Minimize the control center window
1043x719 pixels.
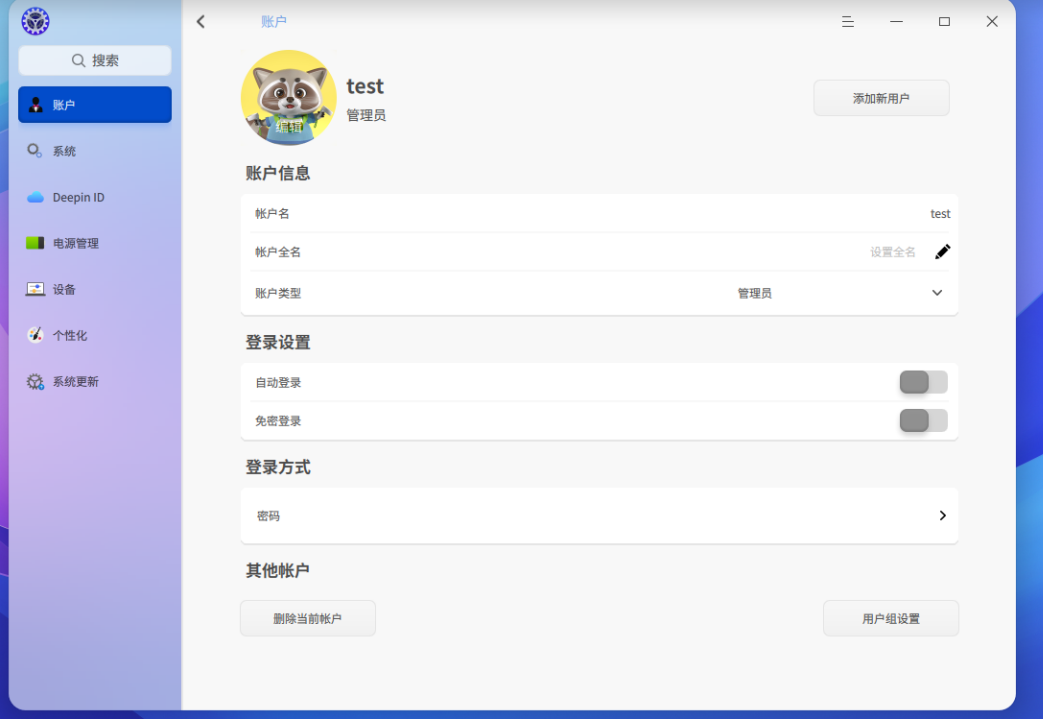point(896,21)
